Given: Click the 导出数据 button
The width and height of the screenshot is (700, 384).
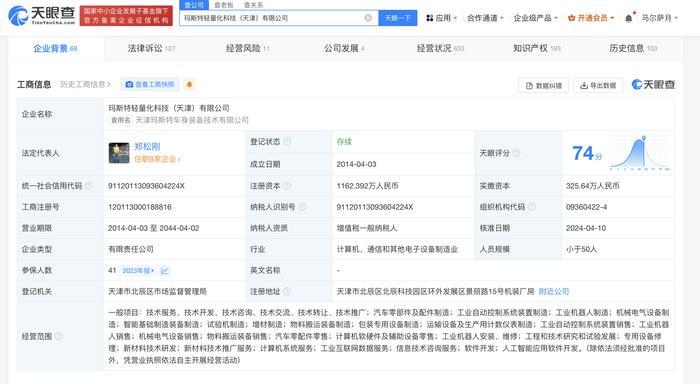Looking at the screenshot, I should [x=598, y=85].
